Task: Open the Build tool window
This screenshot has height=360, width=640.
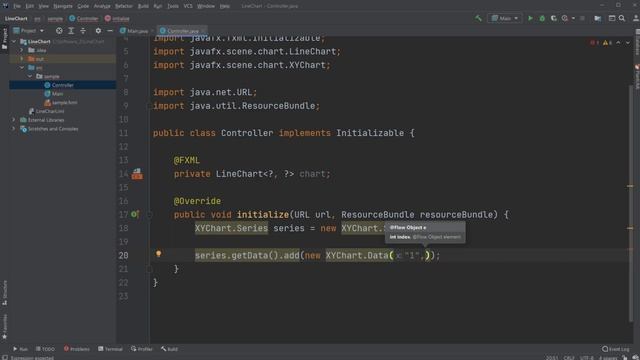Action: coord(169,349)
